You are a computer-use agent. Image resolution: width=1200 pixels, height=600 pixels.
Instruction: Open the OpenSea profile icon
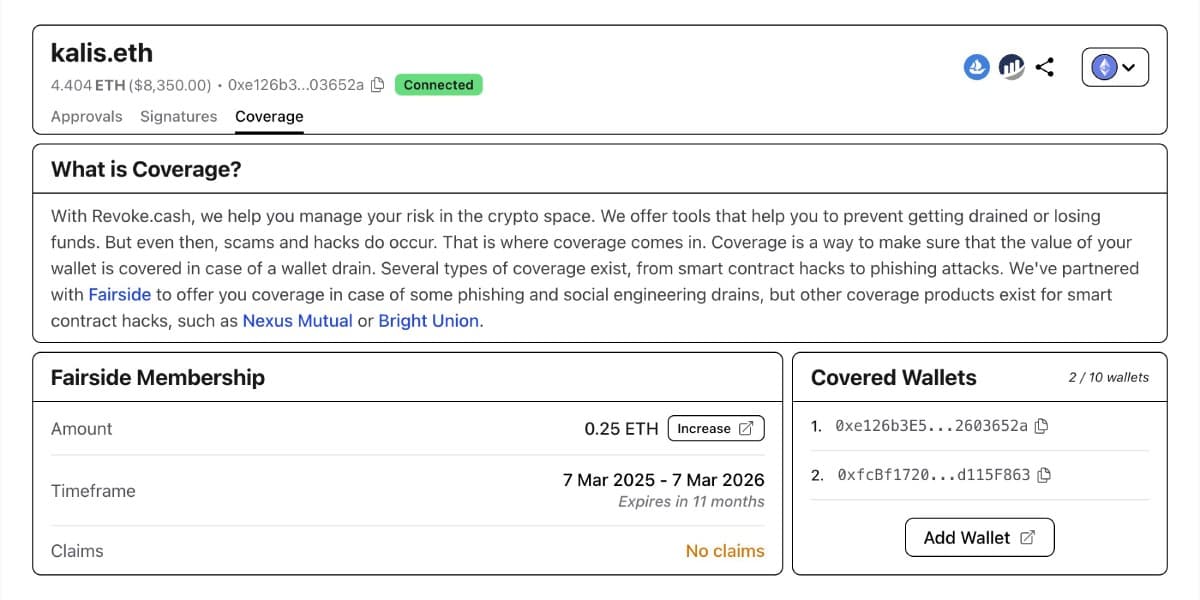[976, 67]
